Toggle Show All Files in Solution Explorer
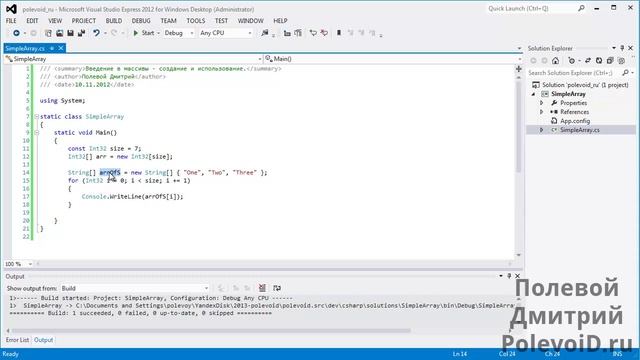 621,61
